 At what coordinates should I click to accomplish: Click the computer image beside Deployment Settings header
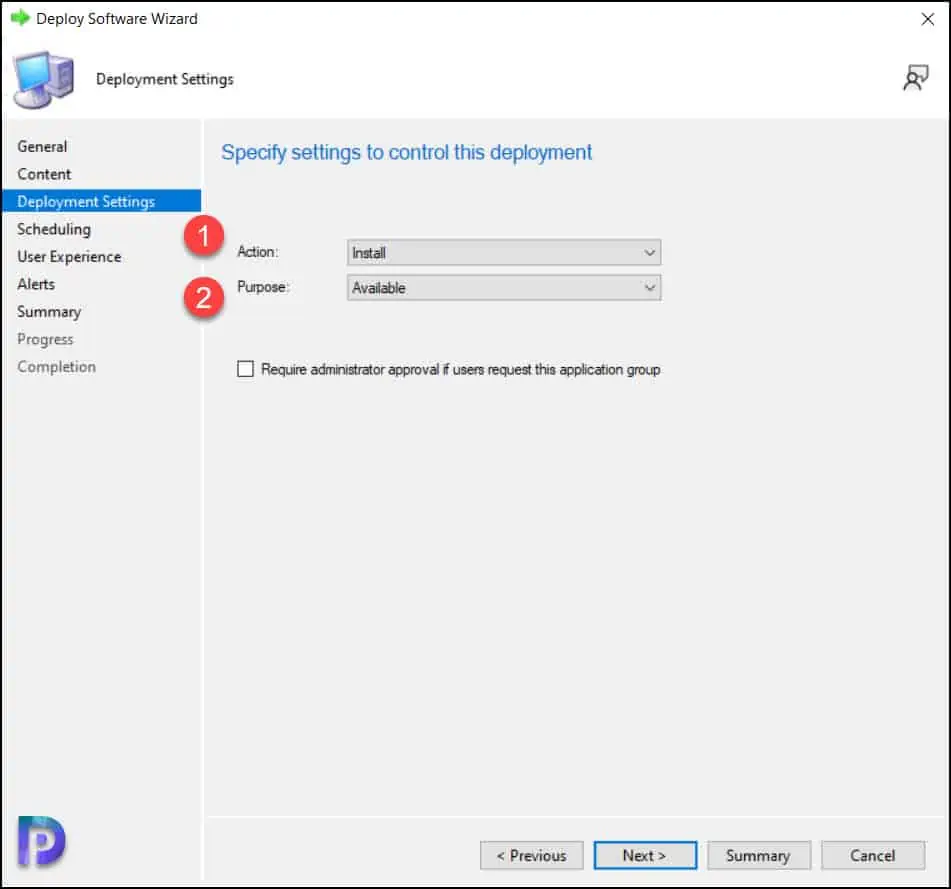[x=43, y=80]
